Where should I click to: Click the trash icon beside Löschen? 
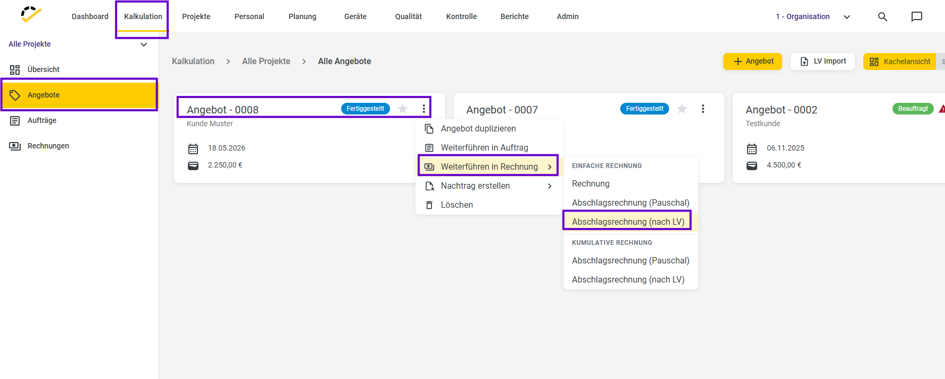click(x=429, y=205)
